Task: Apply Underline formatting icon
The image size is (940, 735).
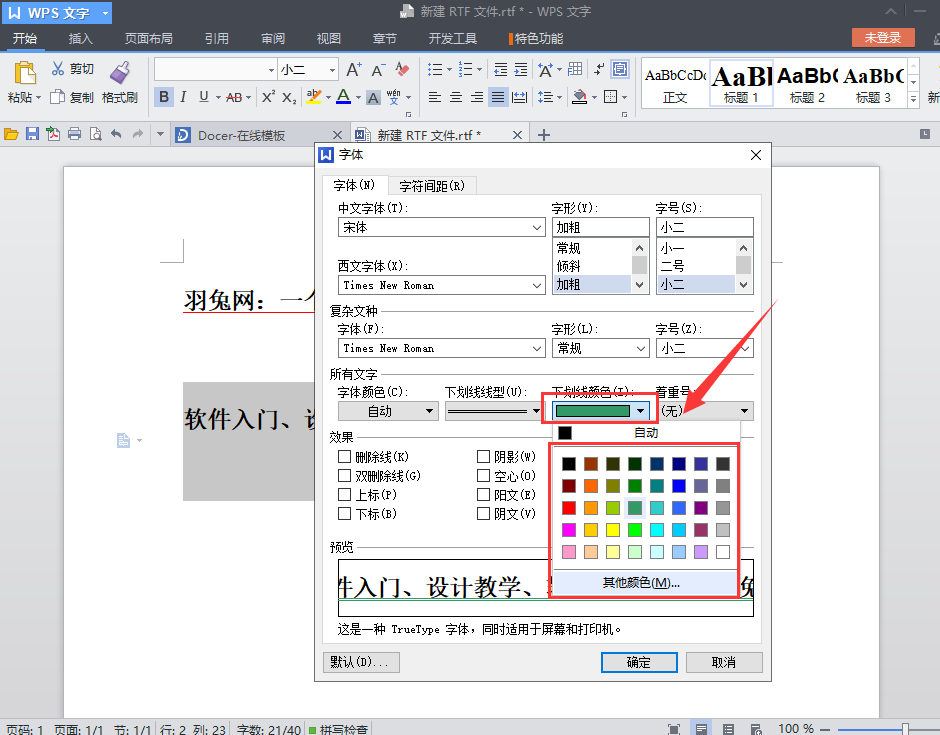Action: tap(204, 97)
